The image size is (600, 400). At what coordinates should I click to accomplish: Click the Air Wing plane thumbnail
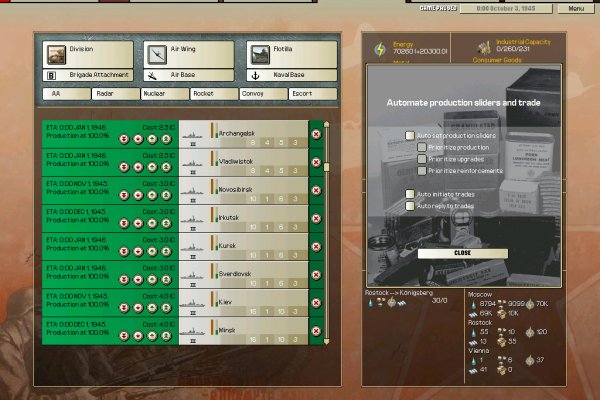click(157, 55)
